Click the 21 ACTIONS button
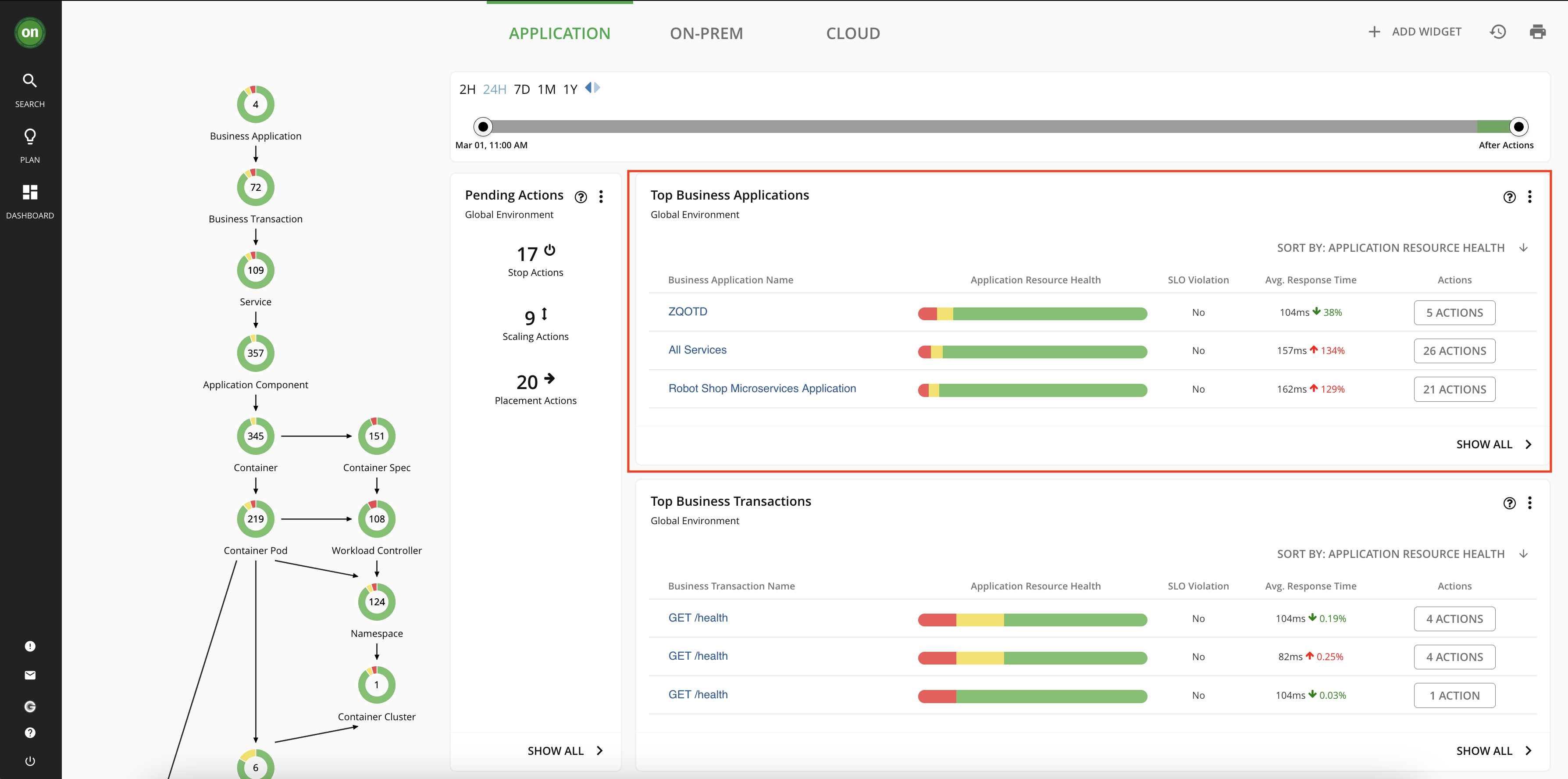This screenshot has width=1568, height=779. (1454, 389)
